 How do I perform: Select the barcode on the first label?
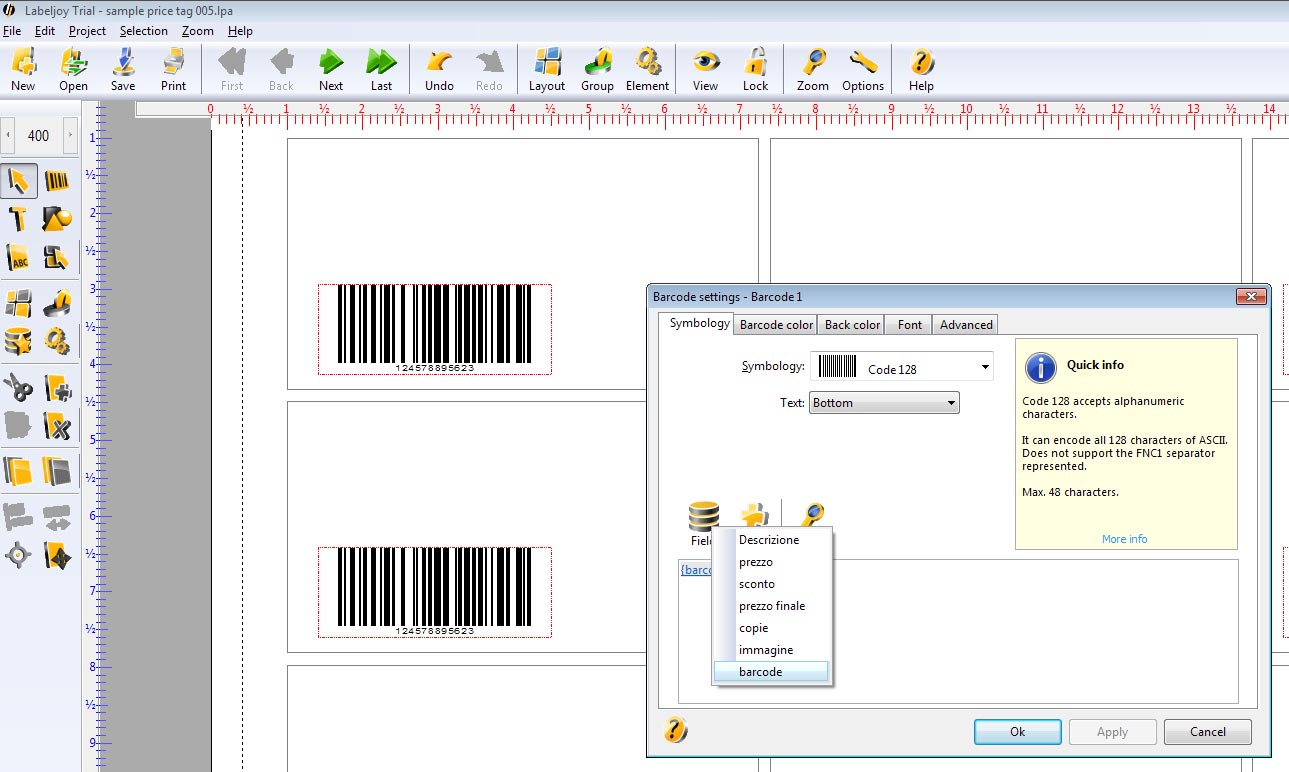pos(434,329)
